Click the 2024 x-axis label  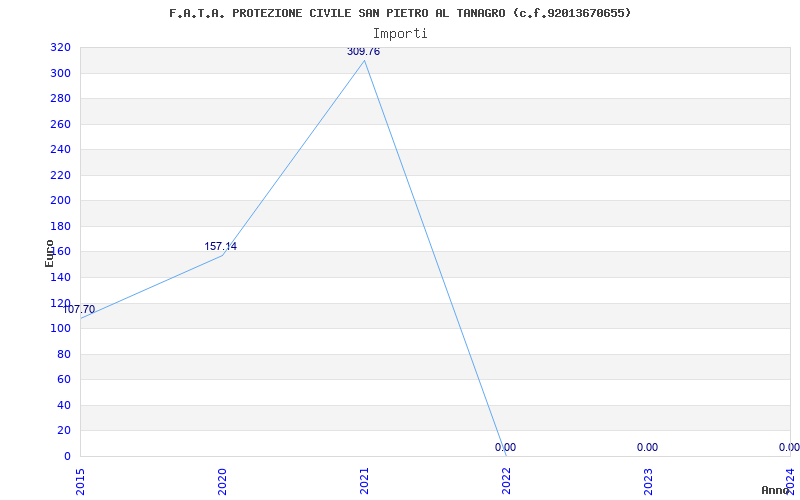pyautogui.click(x=790, y=482)
